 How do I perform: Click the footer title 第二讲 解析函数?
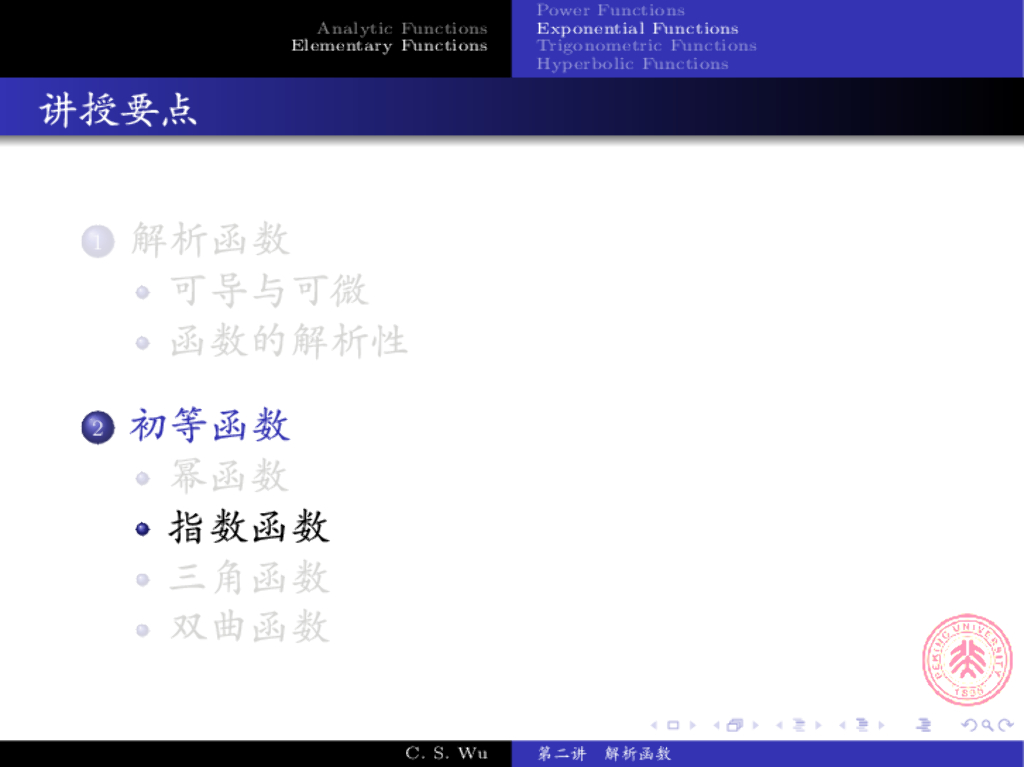pyautogui.click(x=604, y=753)
